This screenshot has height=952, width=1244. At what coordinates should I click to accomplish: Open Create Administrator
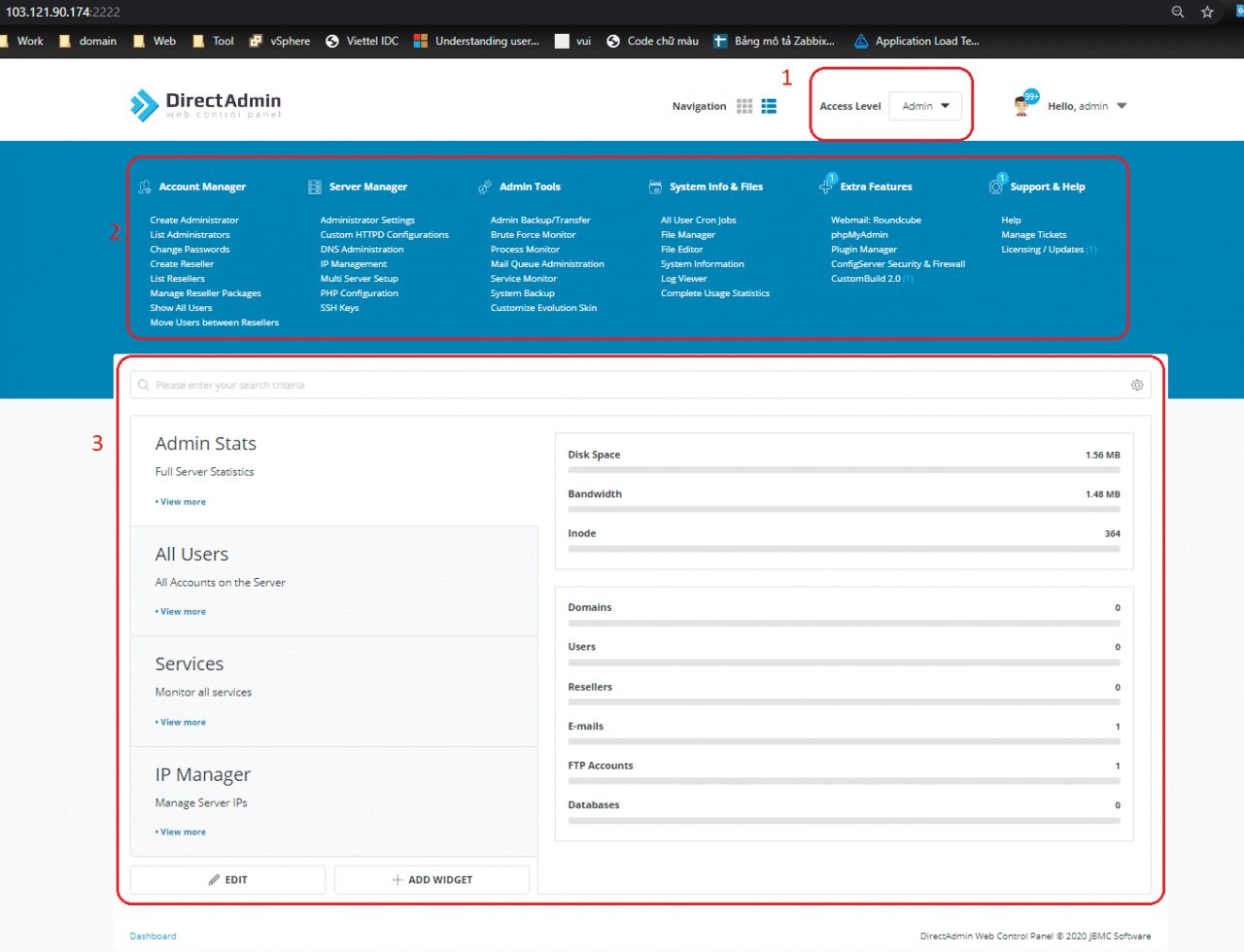(x=194, y=221)
